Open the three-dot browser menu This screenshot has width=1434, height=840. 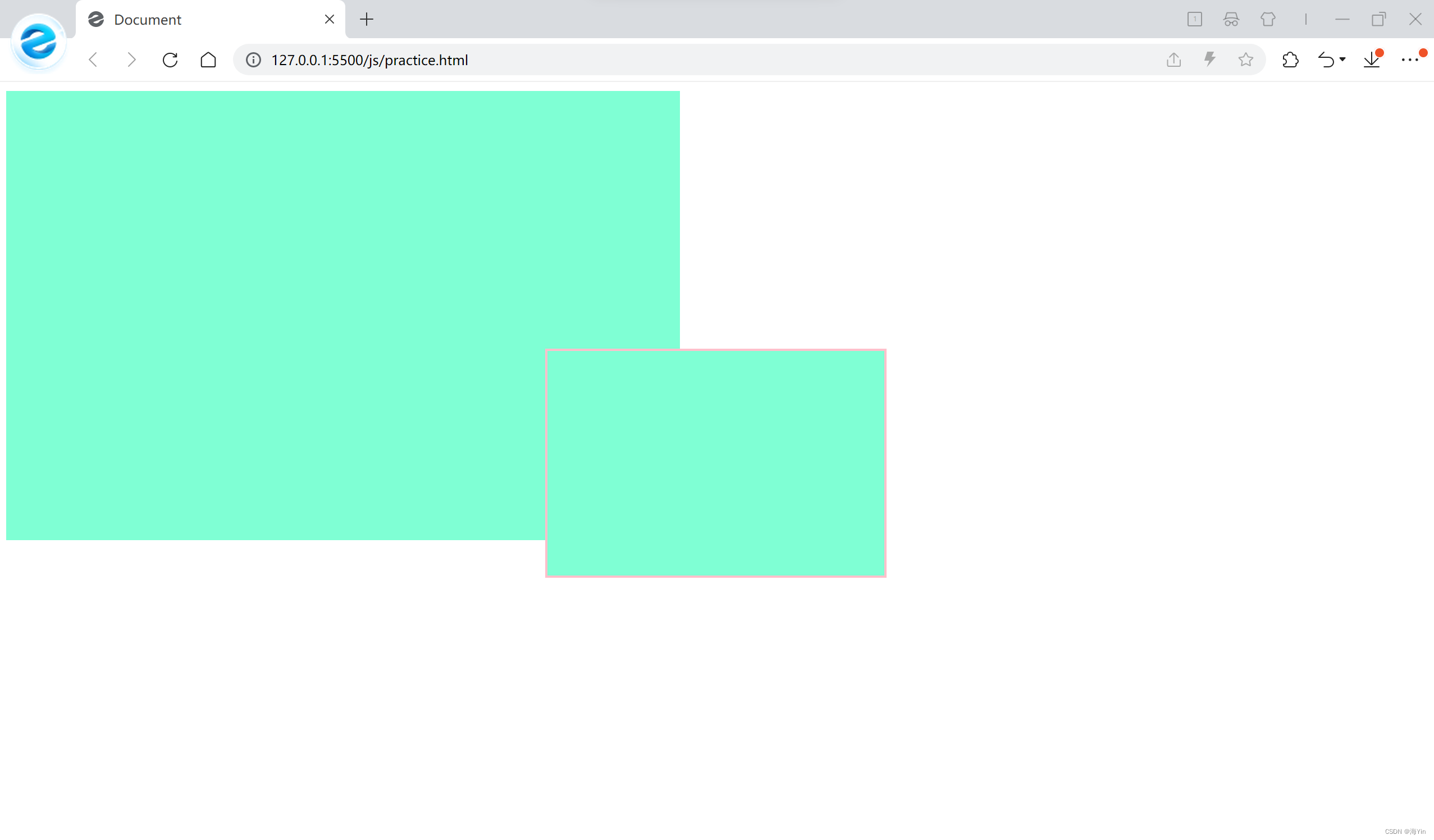pos(1409,60)
